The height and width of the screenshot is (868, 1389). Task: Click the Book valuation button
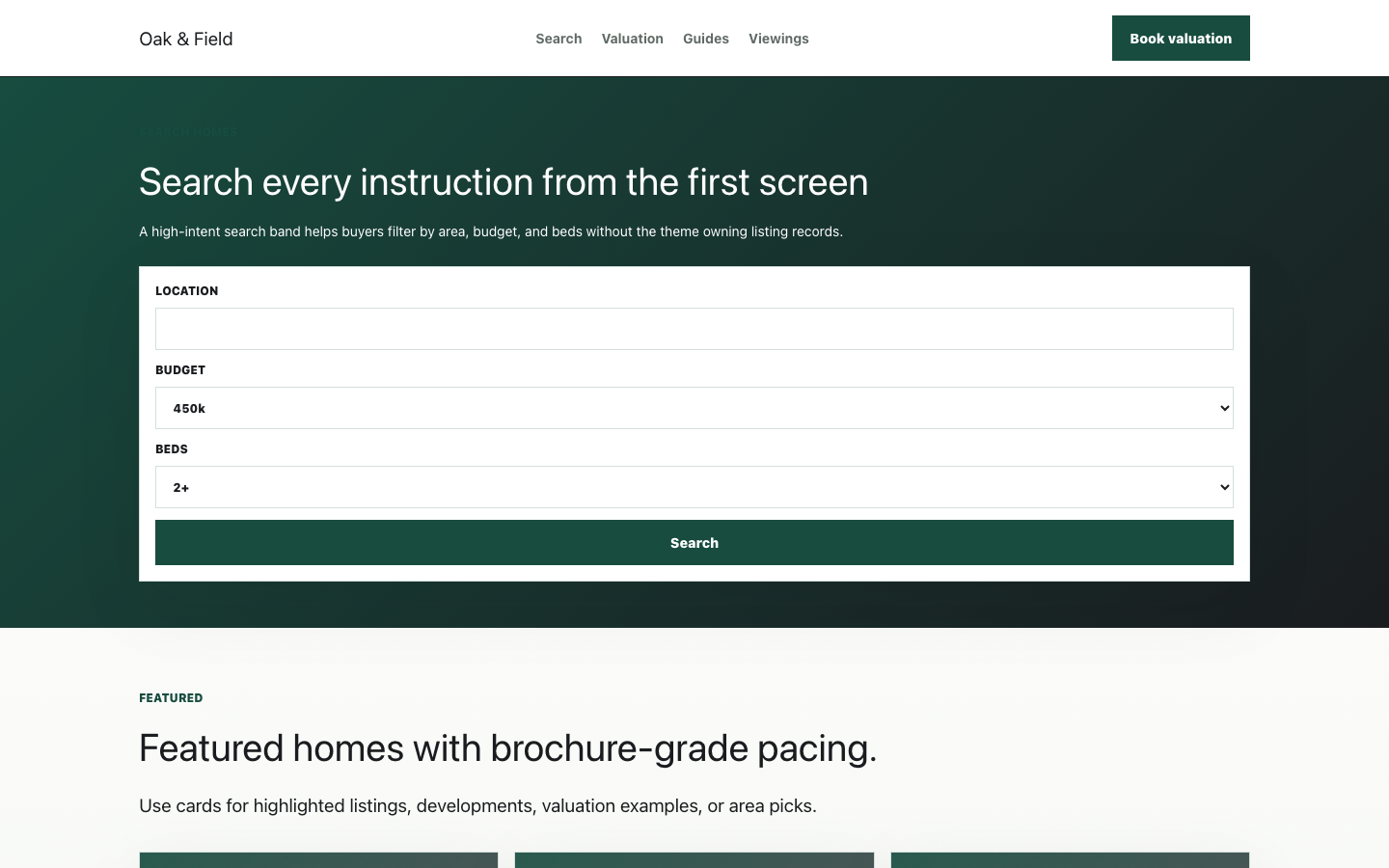point(1181,39)
